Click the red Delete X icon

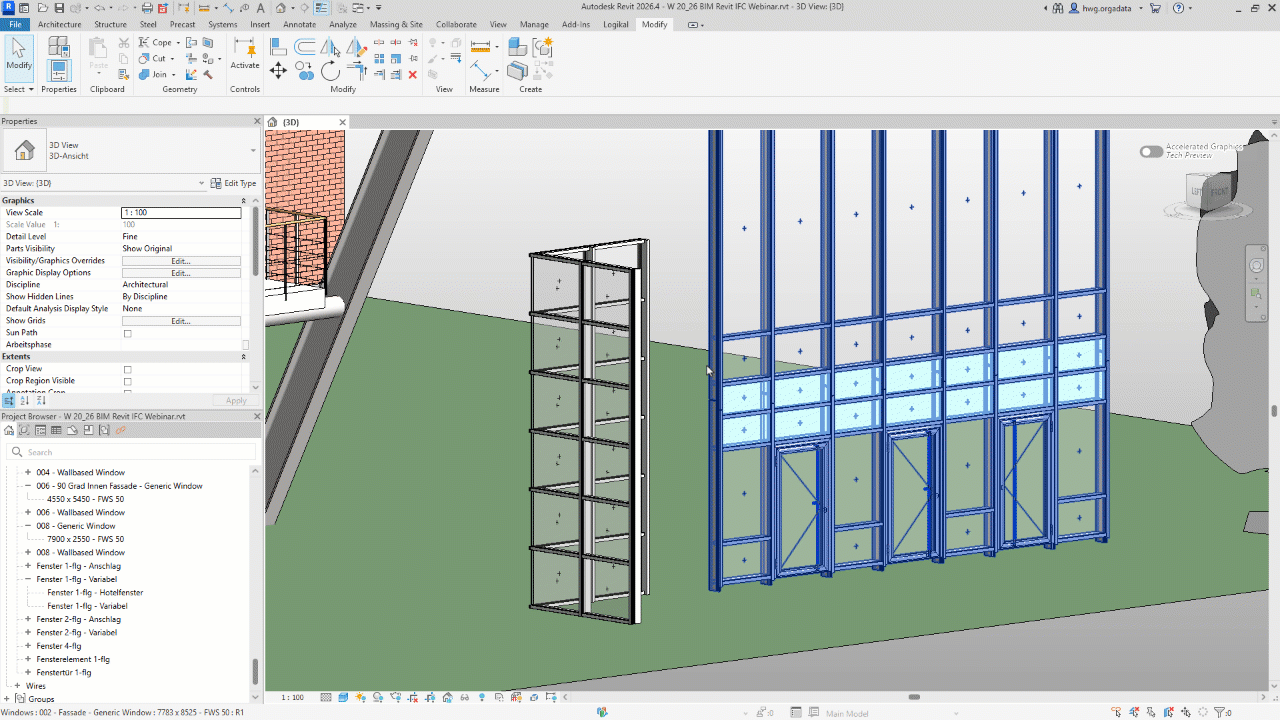point(412,75)
